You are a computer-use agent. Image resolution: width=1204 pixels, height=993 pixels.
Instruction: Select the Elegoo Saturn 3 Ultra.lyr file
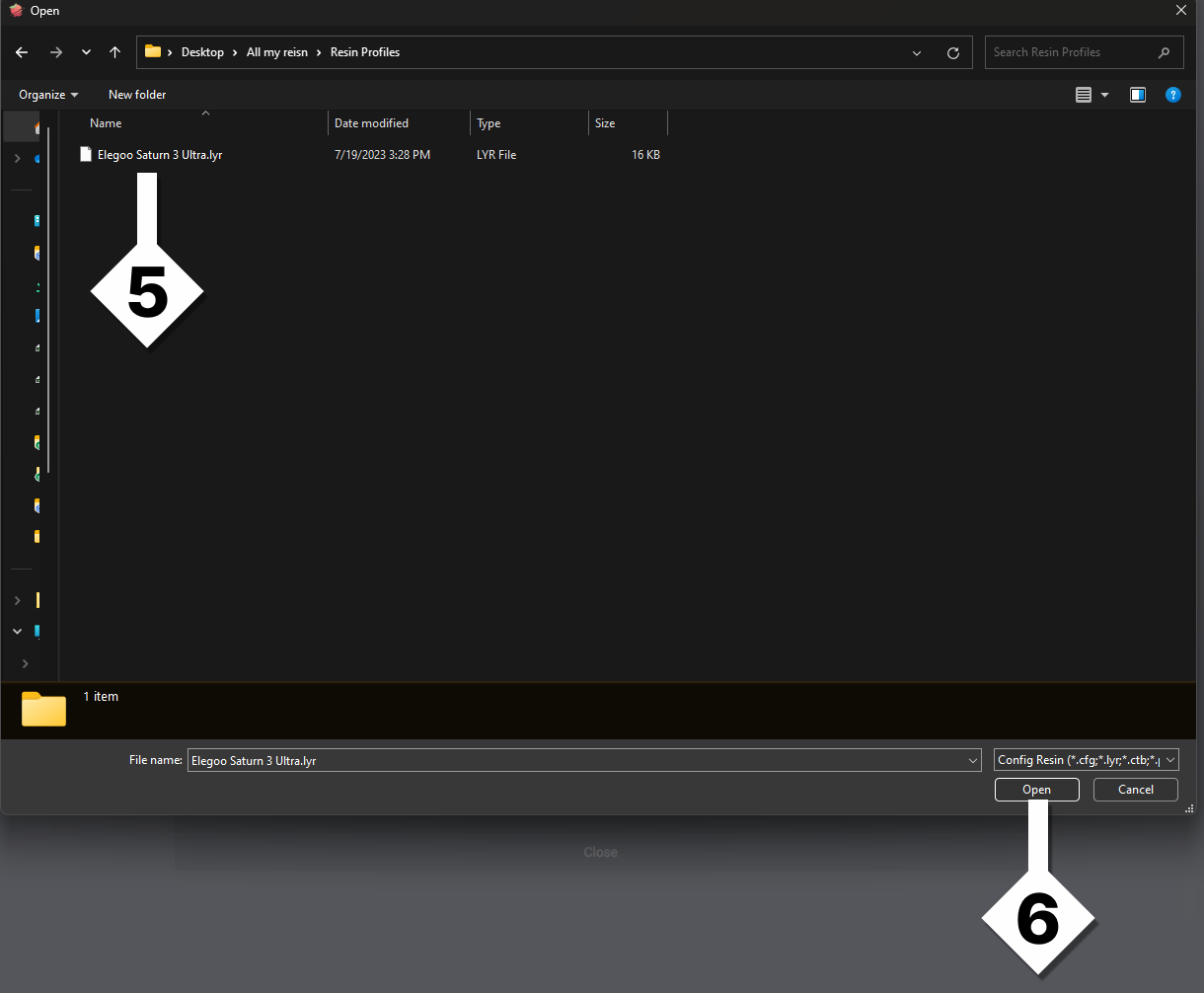pos(158,154)
